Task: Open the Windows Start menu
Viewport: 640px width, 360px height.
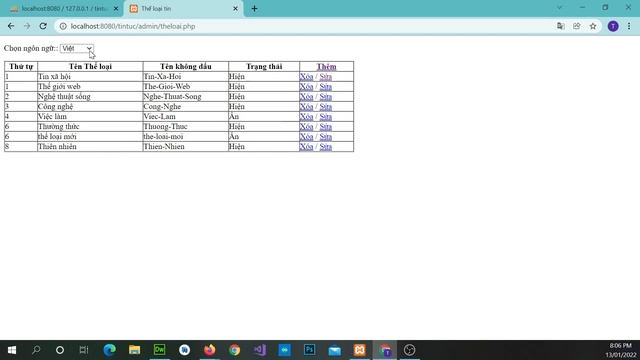Action: [12, 350]
